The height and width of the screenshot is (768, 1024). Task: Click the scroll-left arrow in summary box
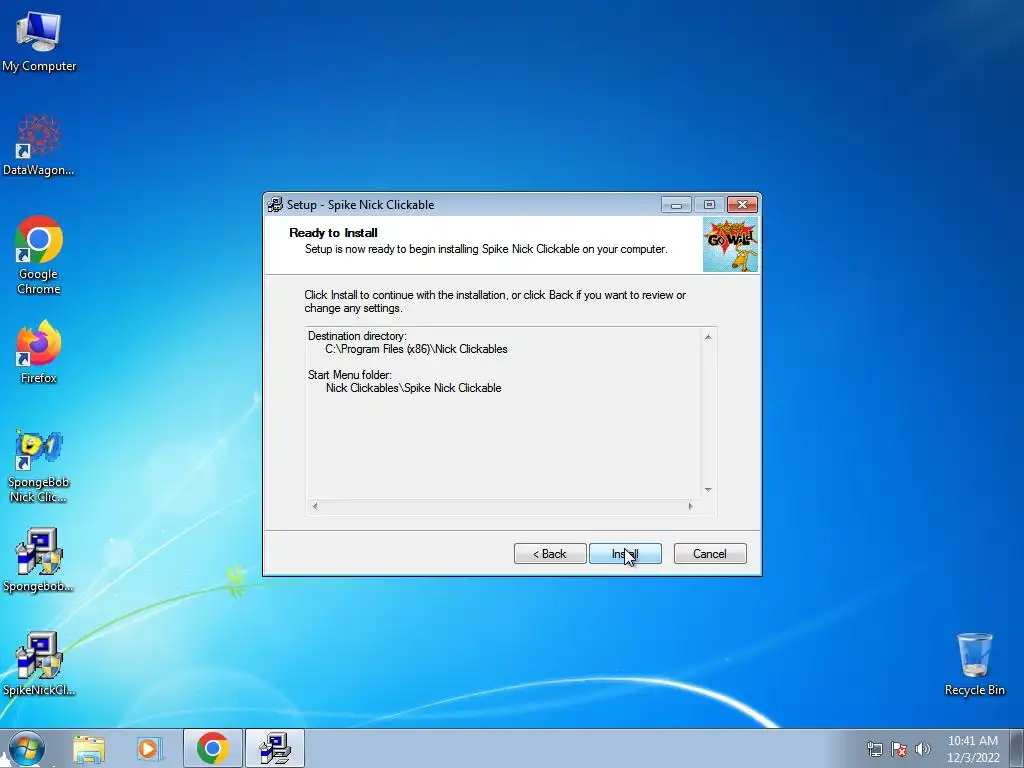pyautogui.click(x=315, y=506)
